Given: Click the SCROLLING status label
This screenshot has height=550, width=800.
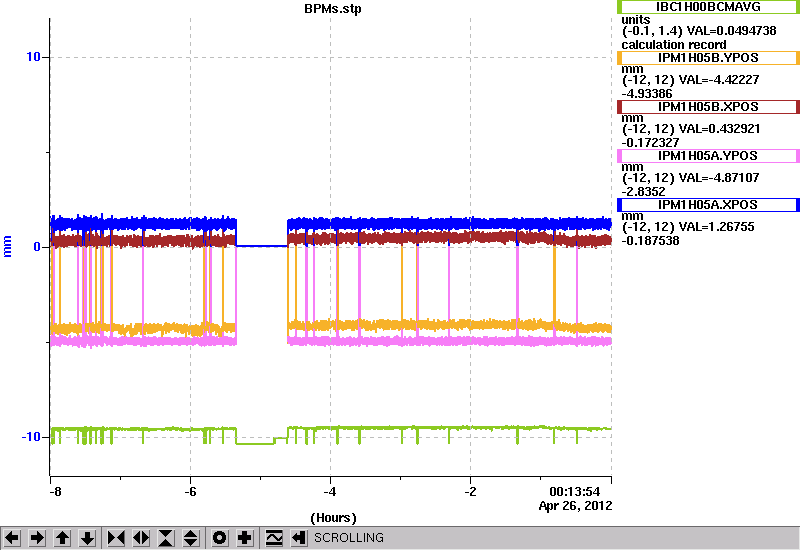Looking at the screenshot, I should (x=348, y=538).
